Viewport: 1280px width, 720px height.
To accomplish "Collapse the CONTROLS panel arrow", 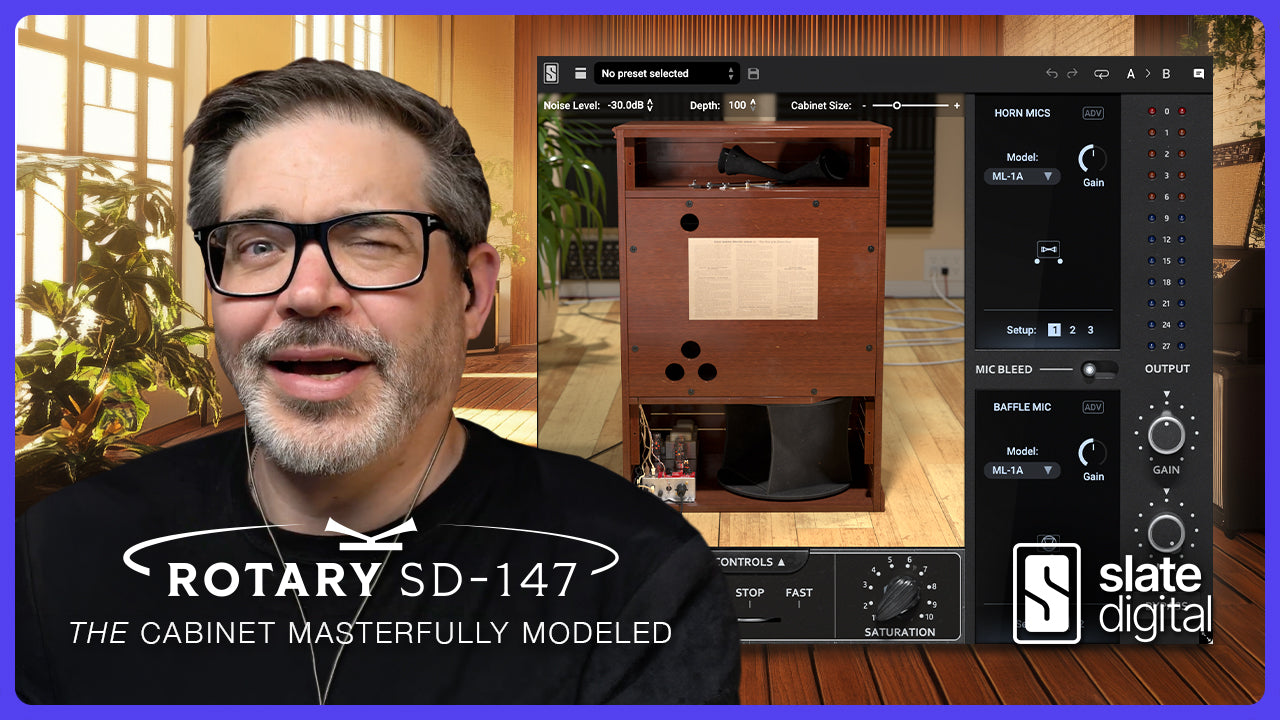I will pyautogui.click(x=781, y=562).
